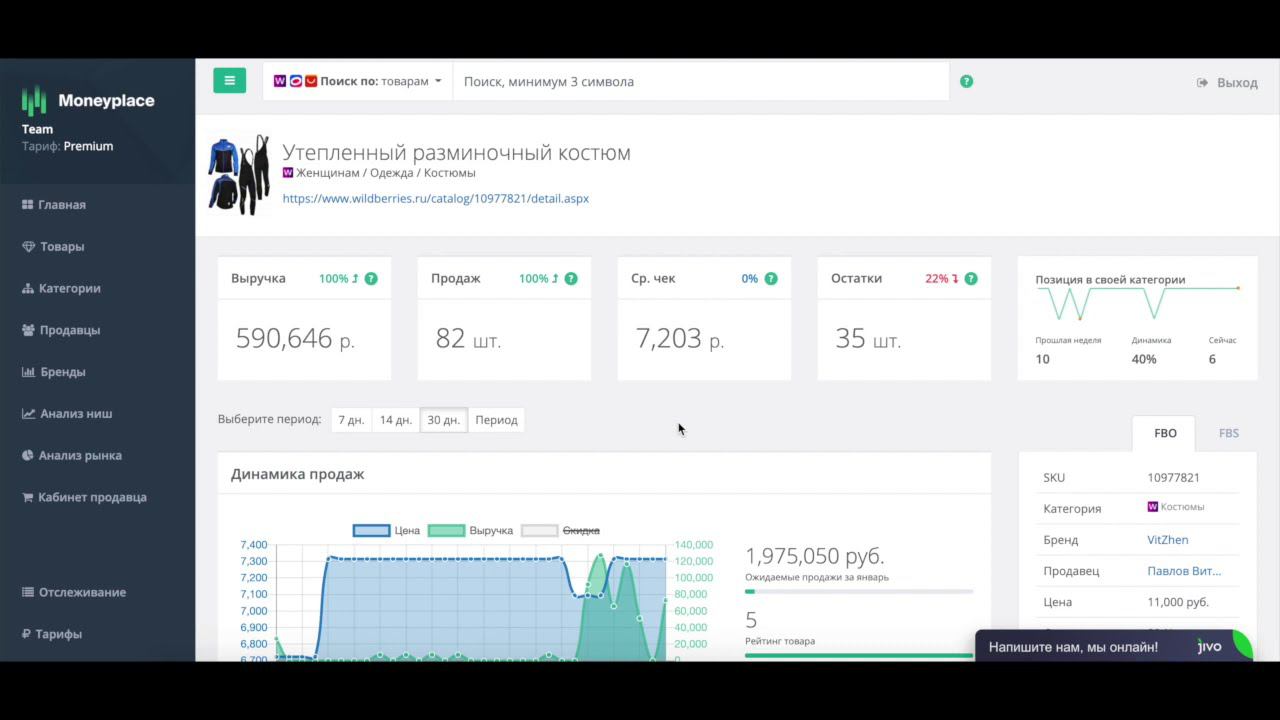The image size is (1280, 720).
Task: Toggle the Цена series in chart legend
Action: click(x=385, y=530)
